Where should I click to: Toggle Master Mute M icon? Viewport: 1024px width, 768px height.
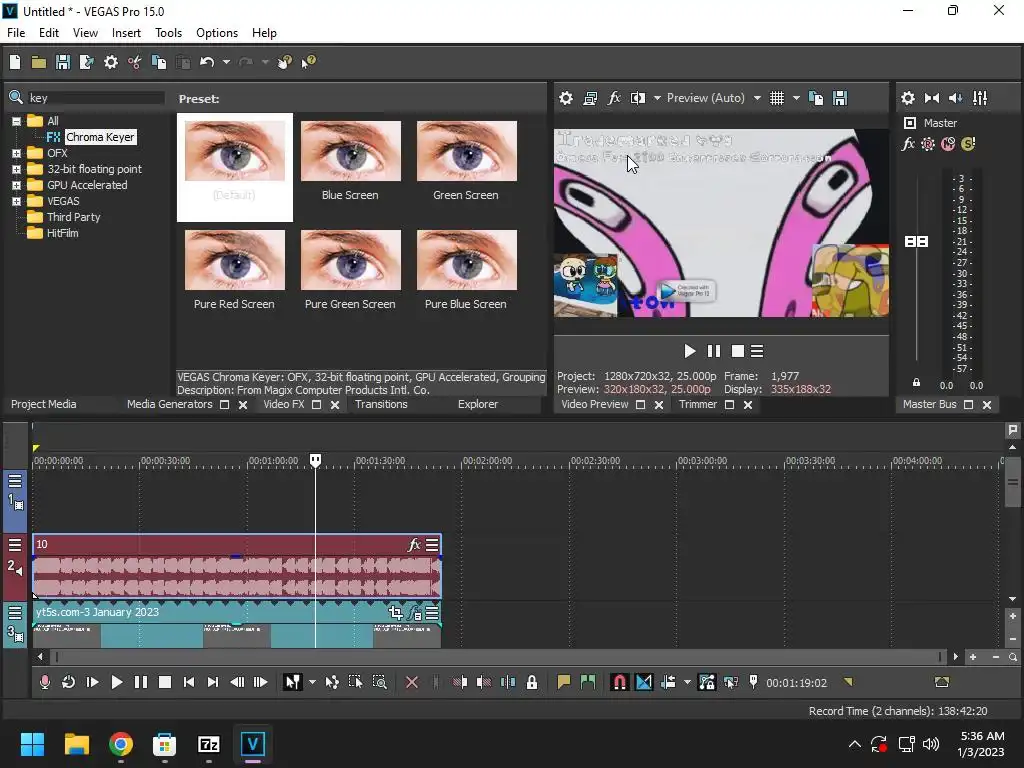pos(948,144)
